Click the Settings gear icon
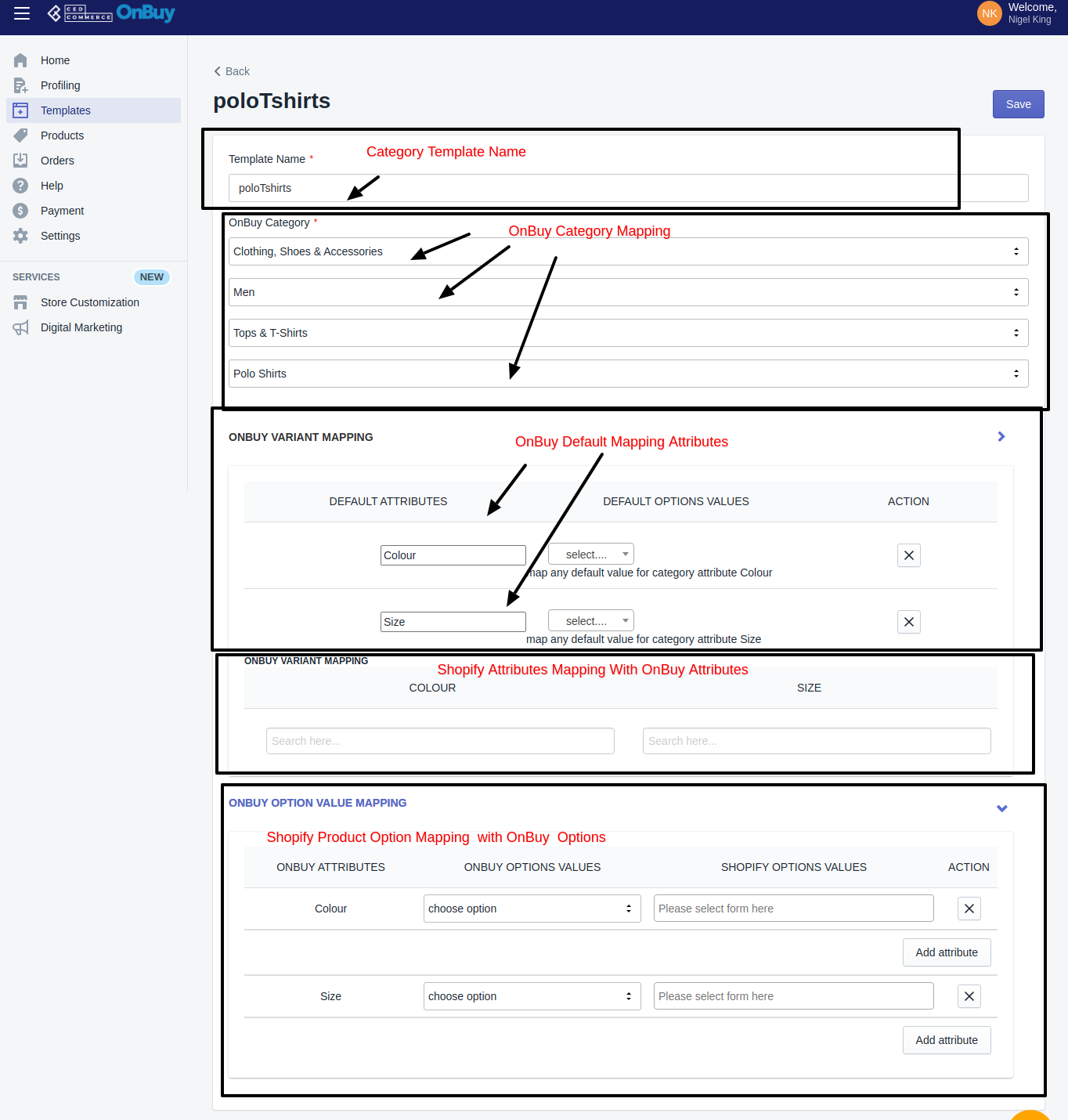 point(20,236)
